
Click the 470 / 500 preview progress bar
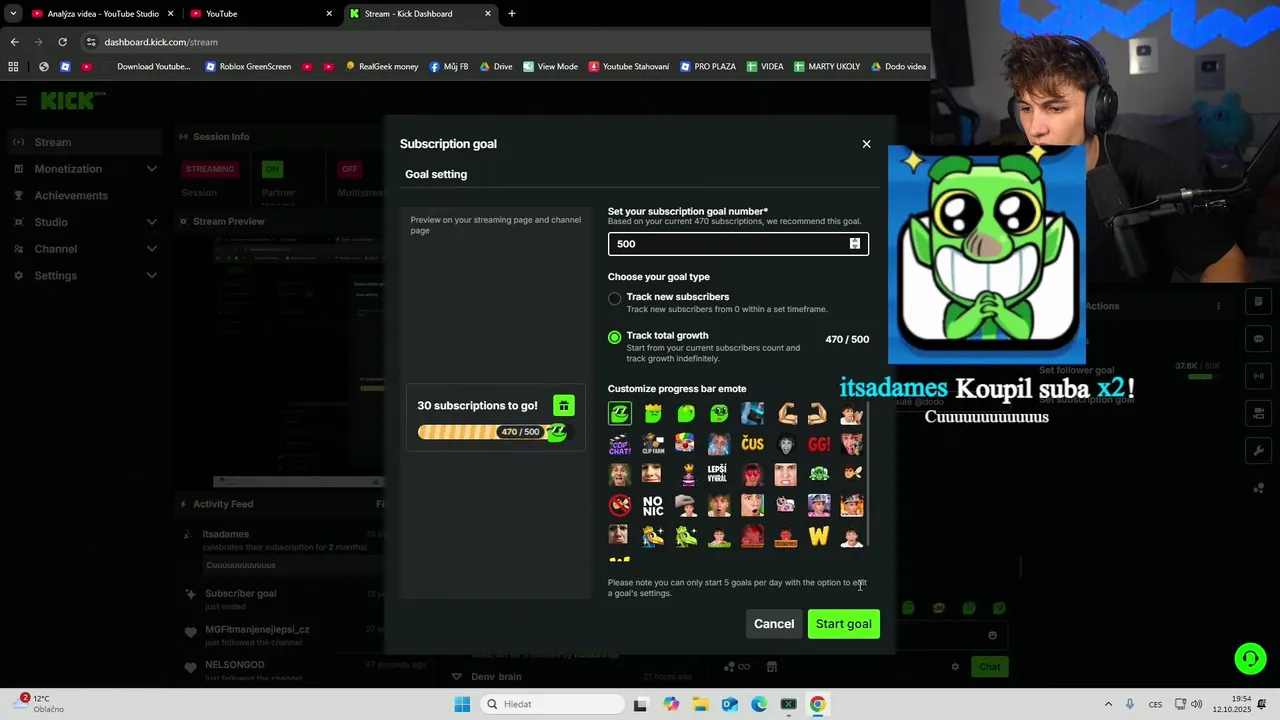pyautogui.click(x=492, y=432)
